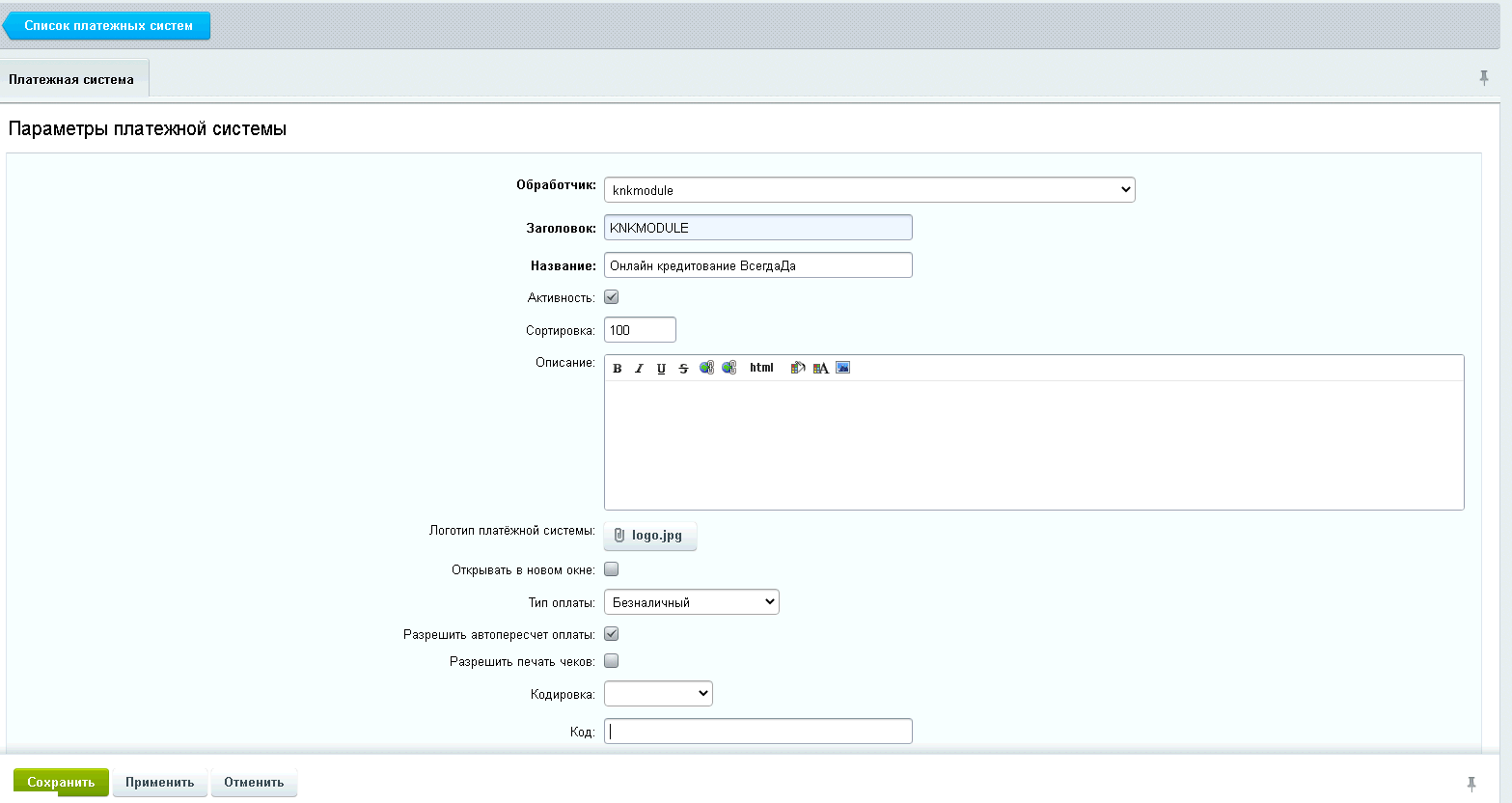Apply italic formatting in description editor
Viewport: 1512px width, 803px height.
coord(639,369)
